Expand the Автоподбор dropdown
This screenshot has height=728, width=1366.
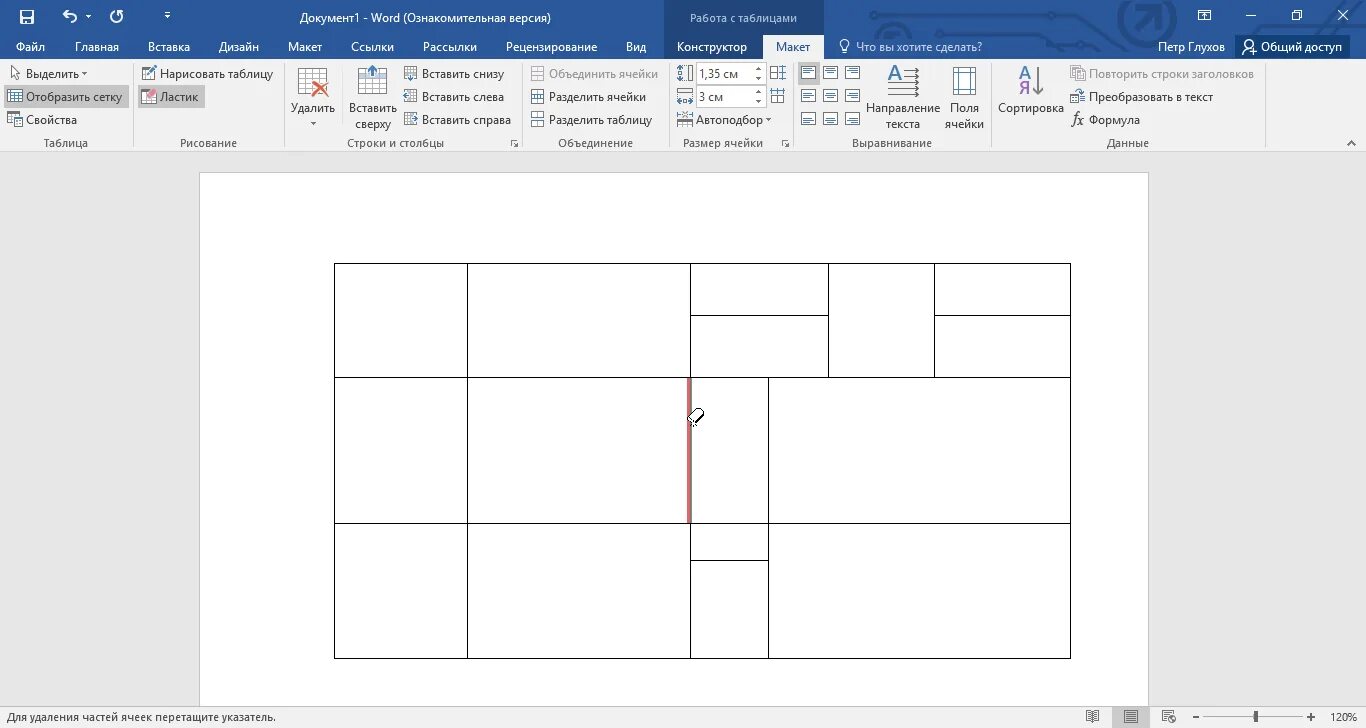point(724,120)
